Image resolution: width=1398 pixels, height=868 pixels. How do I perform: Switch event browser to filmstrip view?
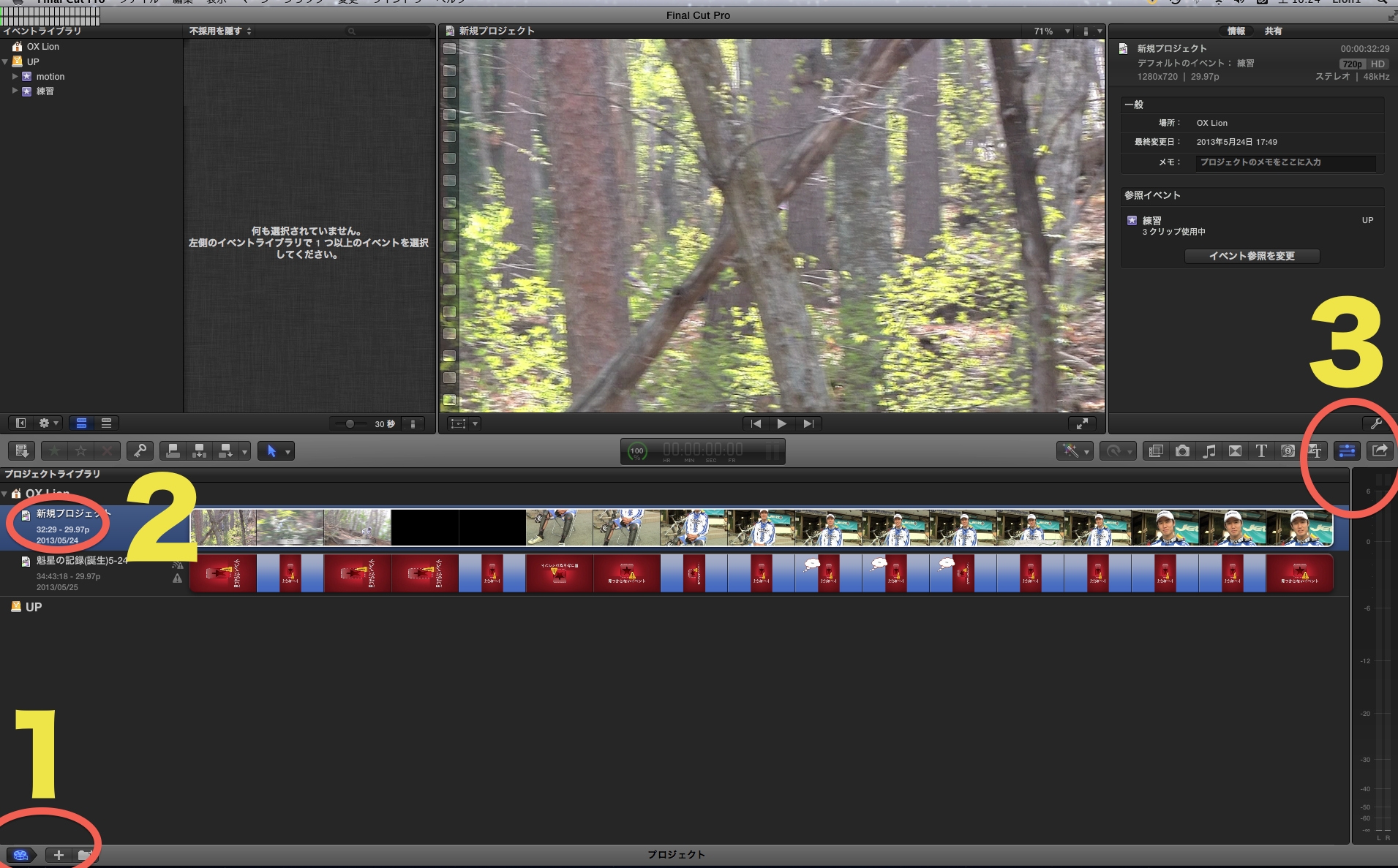coord(81,423)
